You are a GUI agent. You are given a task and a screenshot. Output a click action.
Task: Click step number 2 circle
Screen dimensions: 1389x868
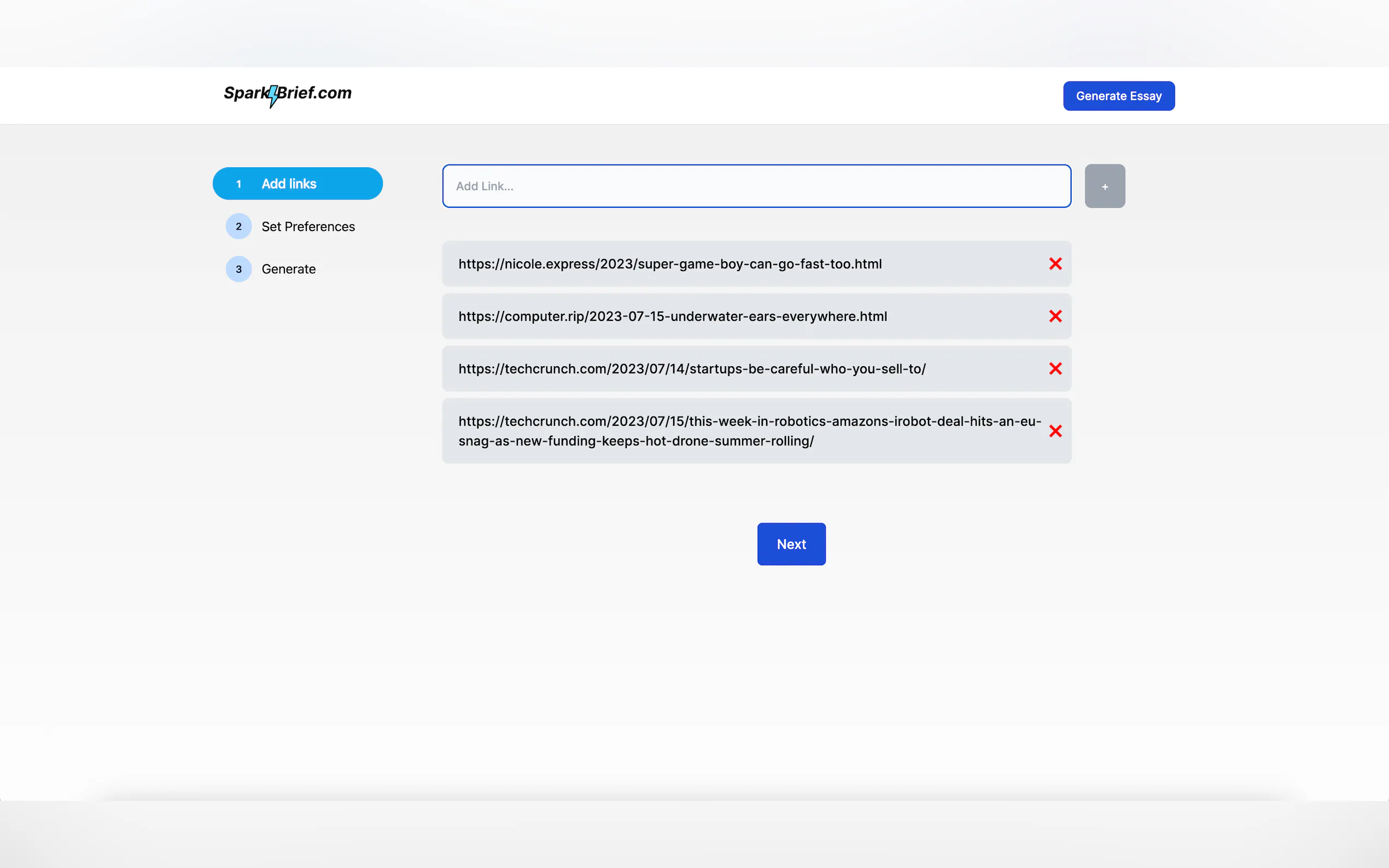(x=239, y=226)
